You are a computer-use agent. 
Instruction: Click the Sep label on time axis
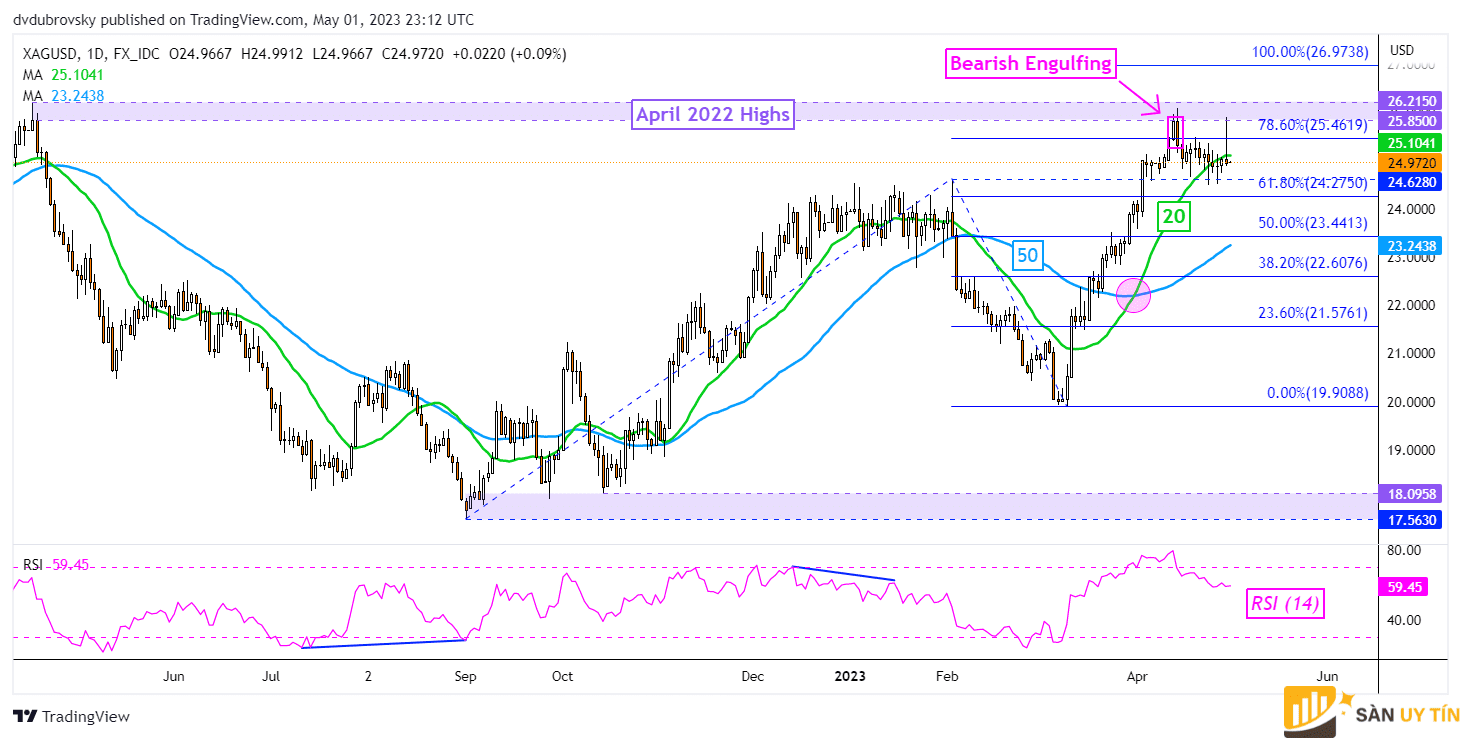465,677
